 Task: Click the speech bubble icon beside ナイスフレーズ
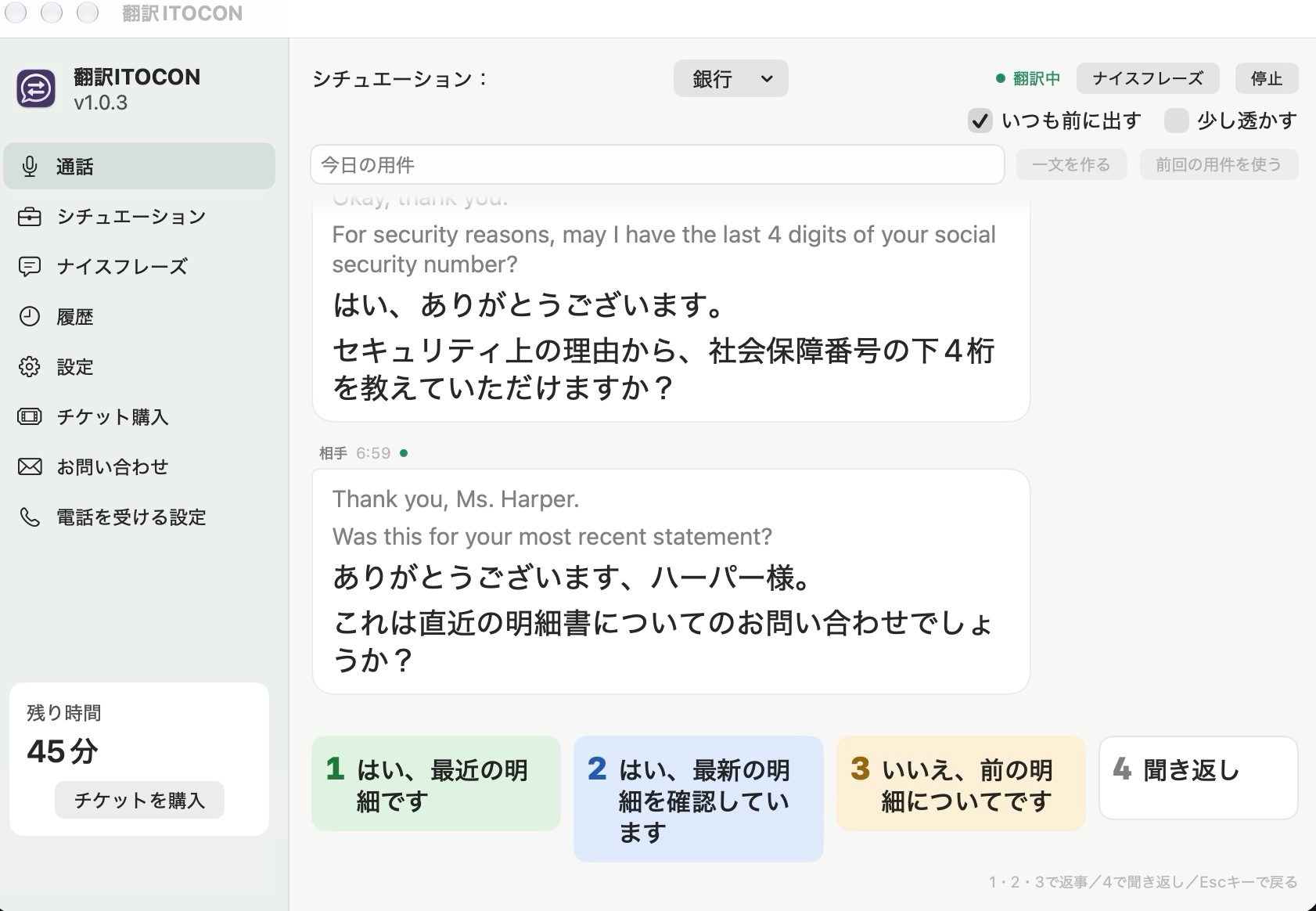tap(30, 266)
